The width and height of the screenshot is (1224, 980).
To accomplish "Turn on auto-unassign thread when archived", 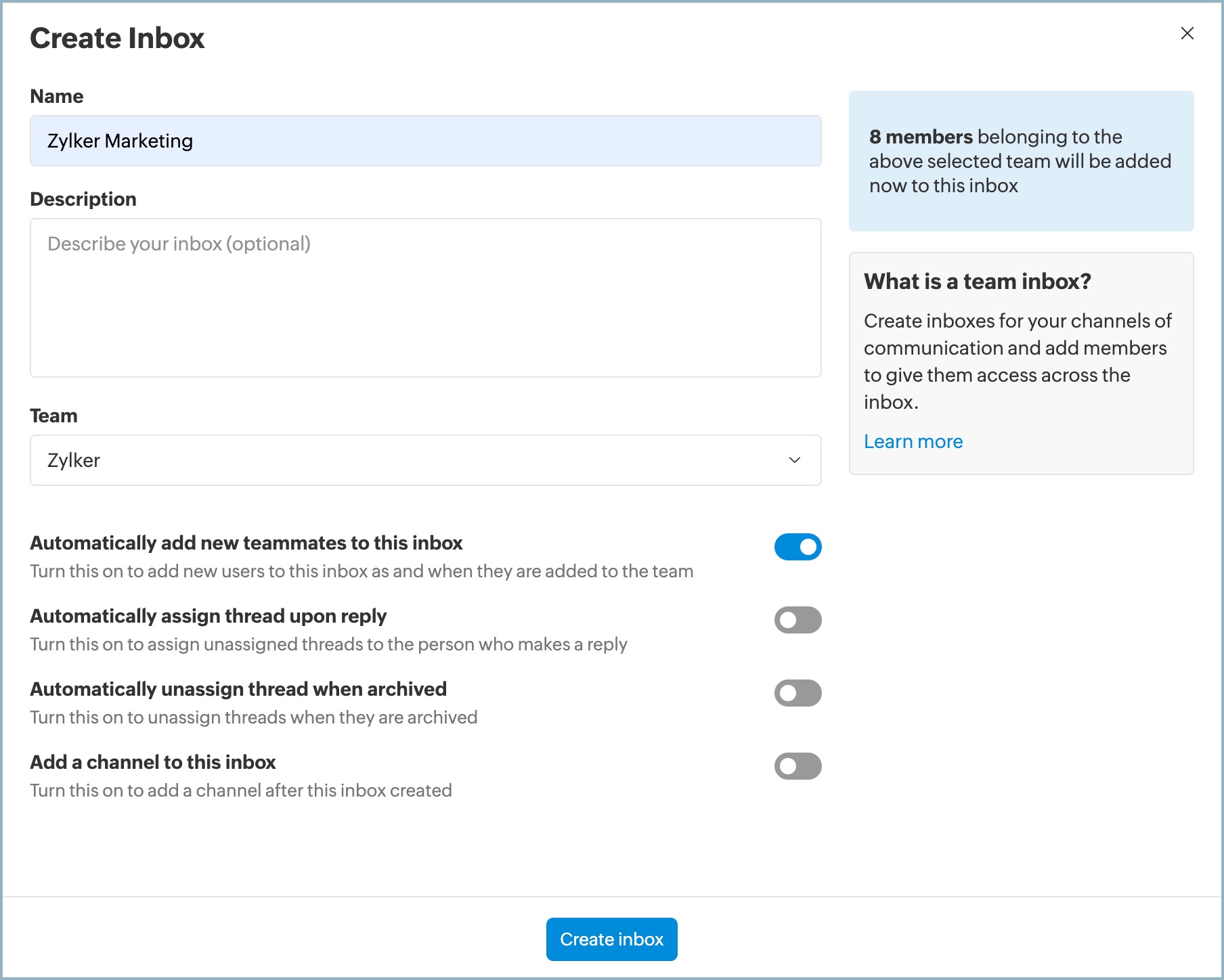I will pyautogui.click(x=797, y=693).
